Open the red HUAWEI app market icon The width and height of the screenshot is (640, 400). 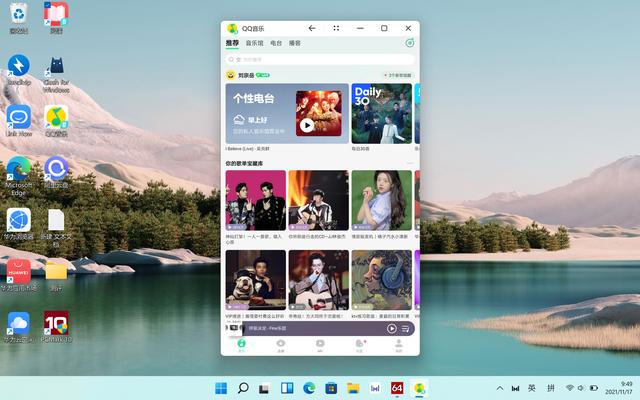[18, 276]
